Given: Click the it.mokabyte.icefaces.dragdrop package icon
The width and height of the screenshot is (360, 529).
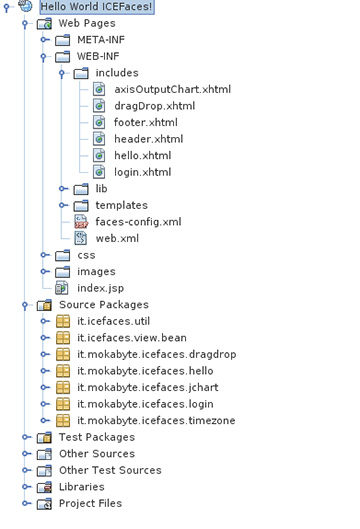Looking at the screenshot, I should point(63,355).
